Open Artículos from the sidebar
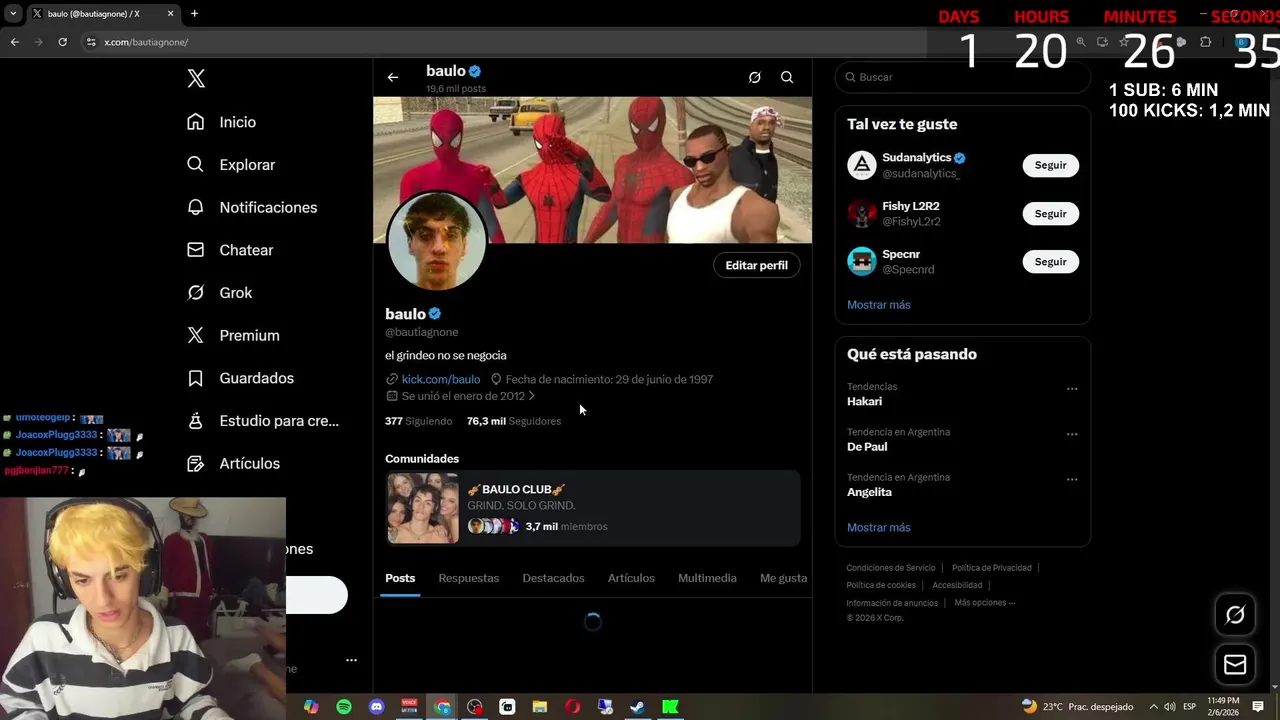The height and width of the screenshot is (720, 1280). 234,463
